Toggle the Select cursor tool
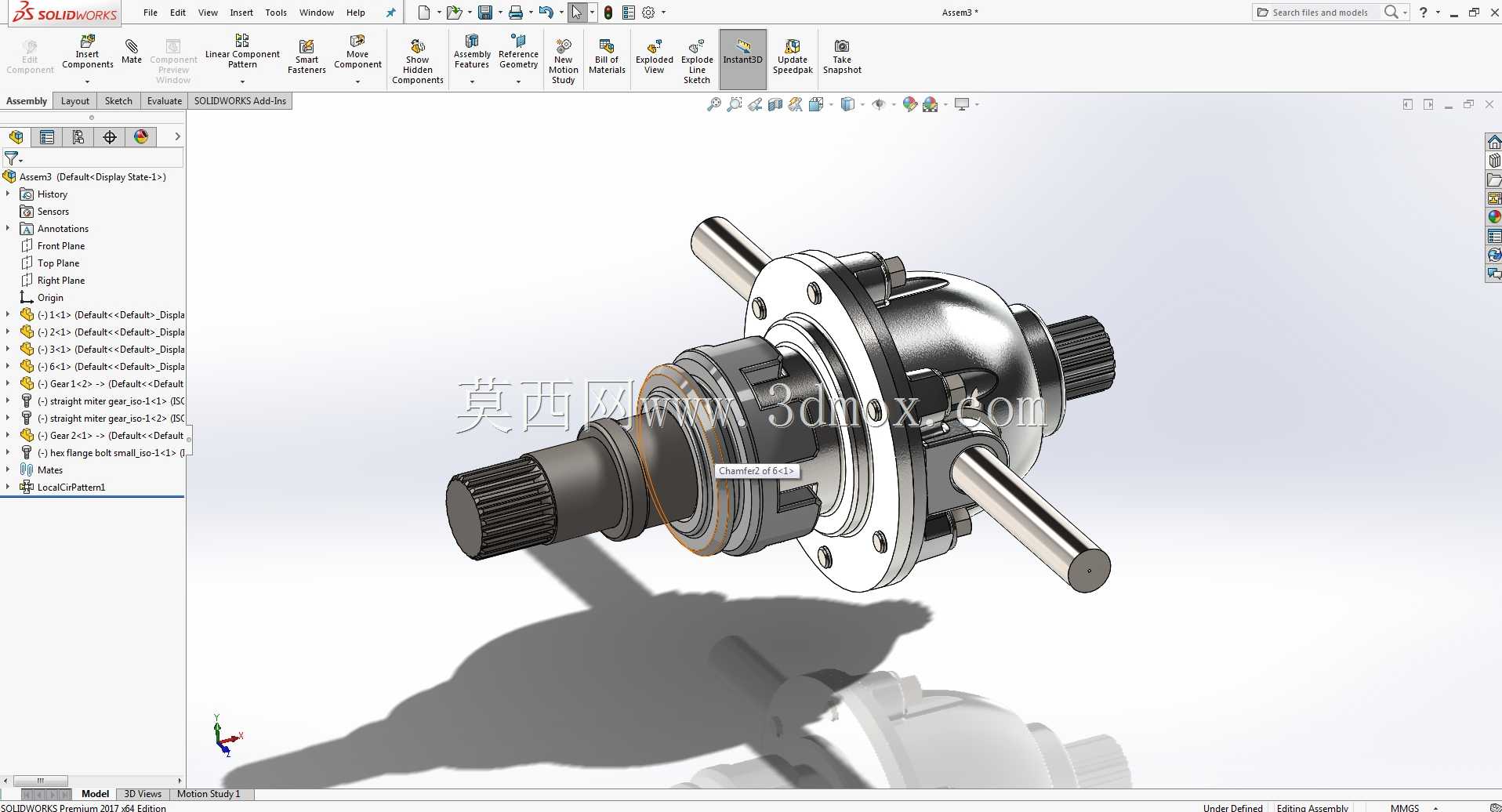The height and width of the screenshot is (812, 1502). tap(577, 13)
